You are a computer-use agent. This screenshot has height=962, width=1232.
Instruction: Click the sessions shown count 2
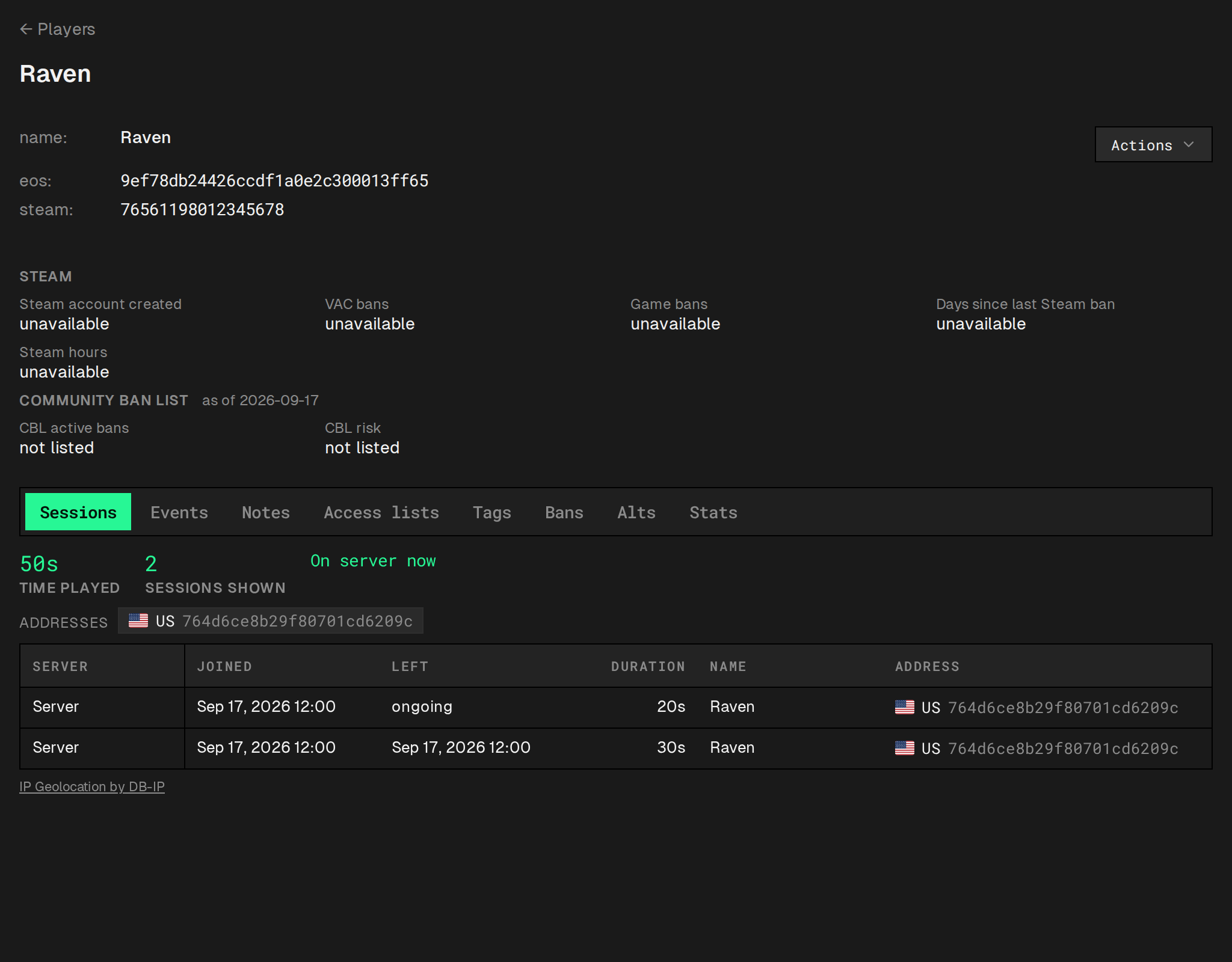(x=151, y=564)
